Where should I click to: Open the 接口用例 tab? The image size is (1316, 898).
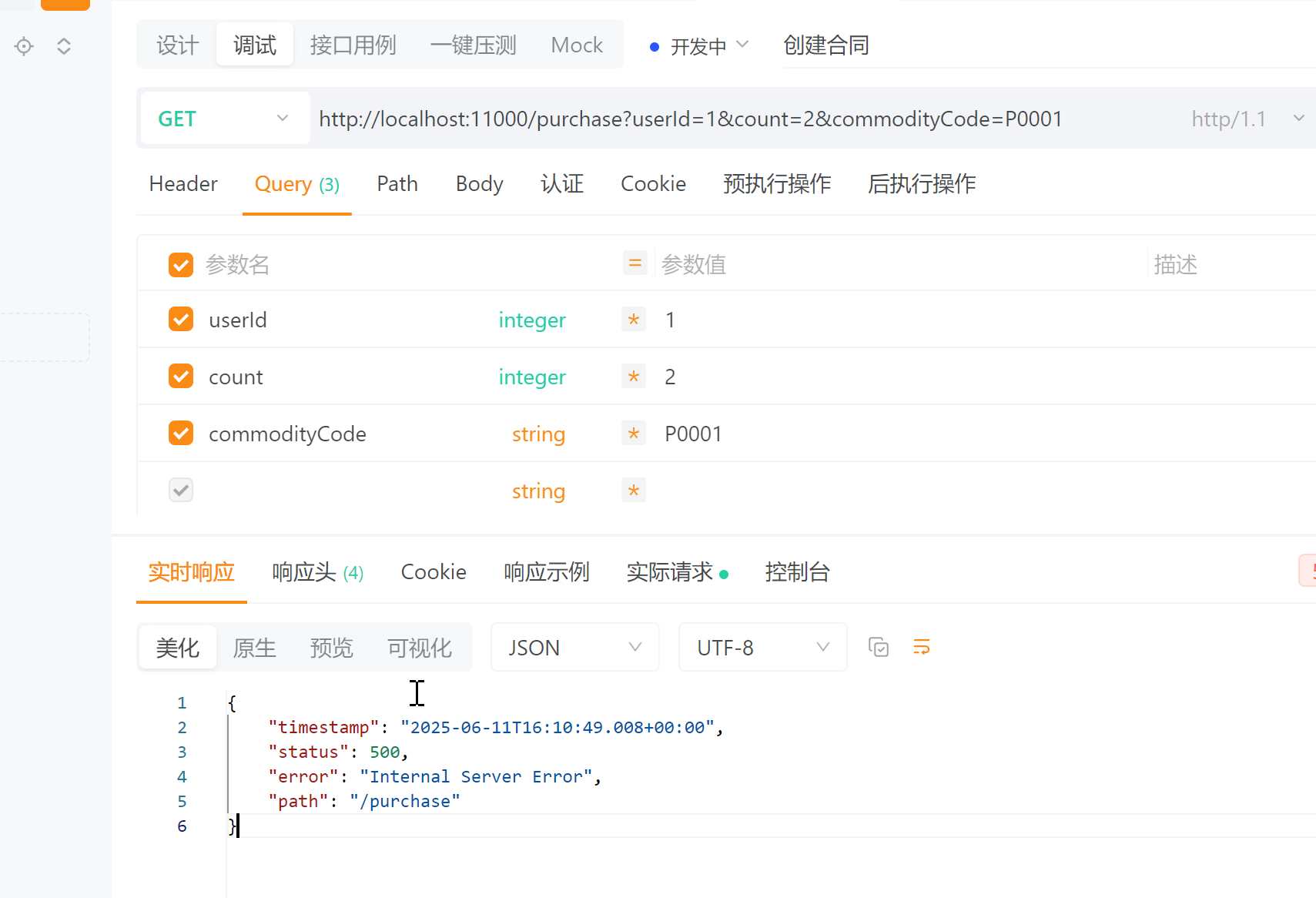[x=353, y=45]
